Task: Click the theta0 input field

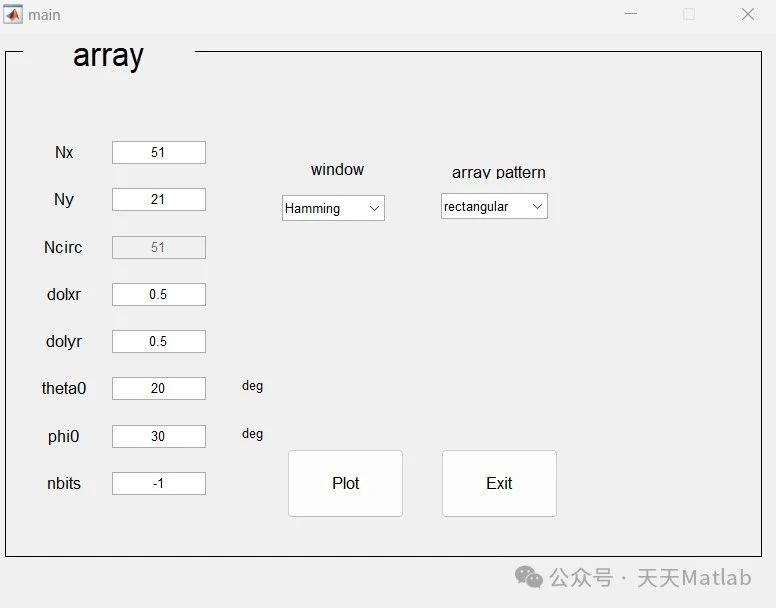Action: click(x=159, y=388)
